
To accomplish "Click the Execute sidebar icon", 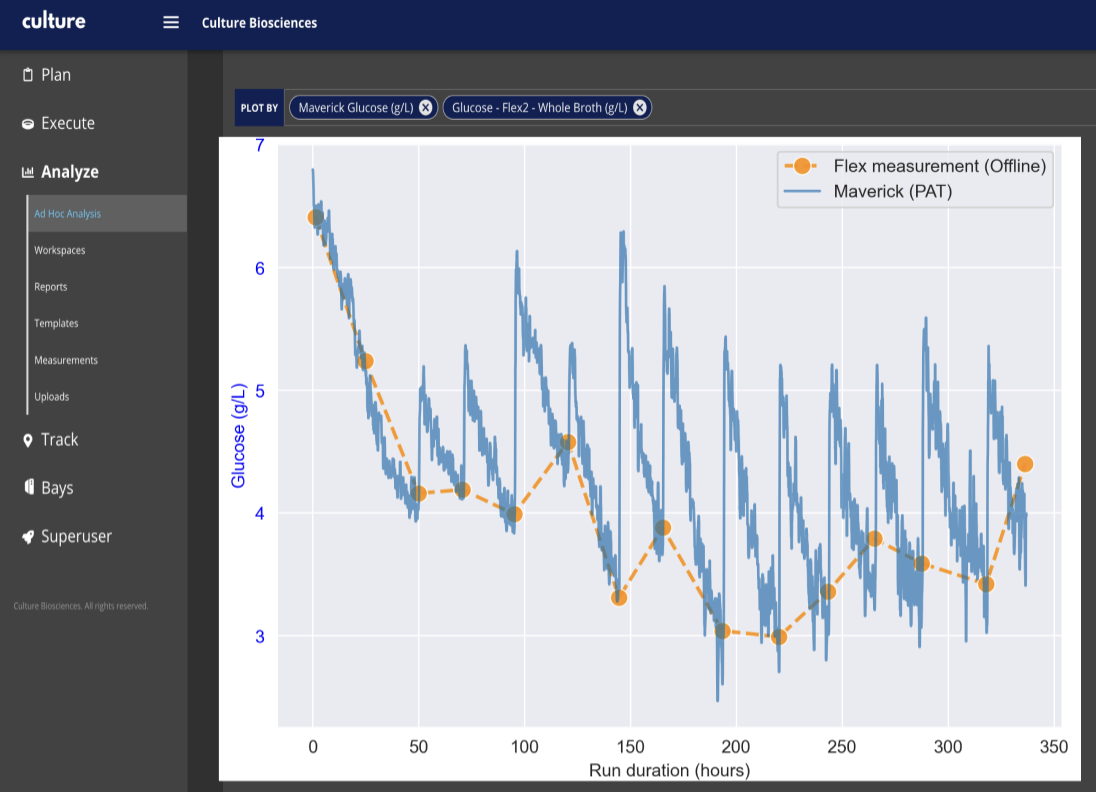I will 28,124.
